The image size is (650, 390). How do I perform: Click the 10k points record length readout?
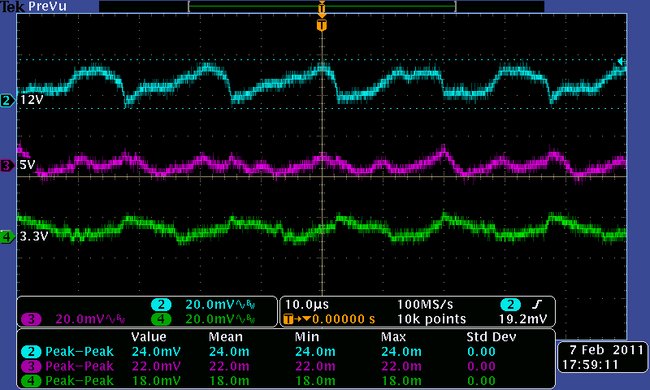[432, 319]
